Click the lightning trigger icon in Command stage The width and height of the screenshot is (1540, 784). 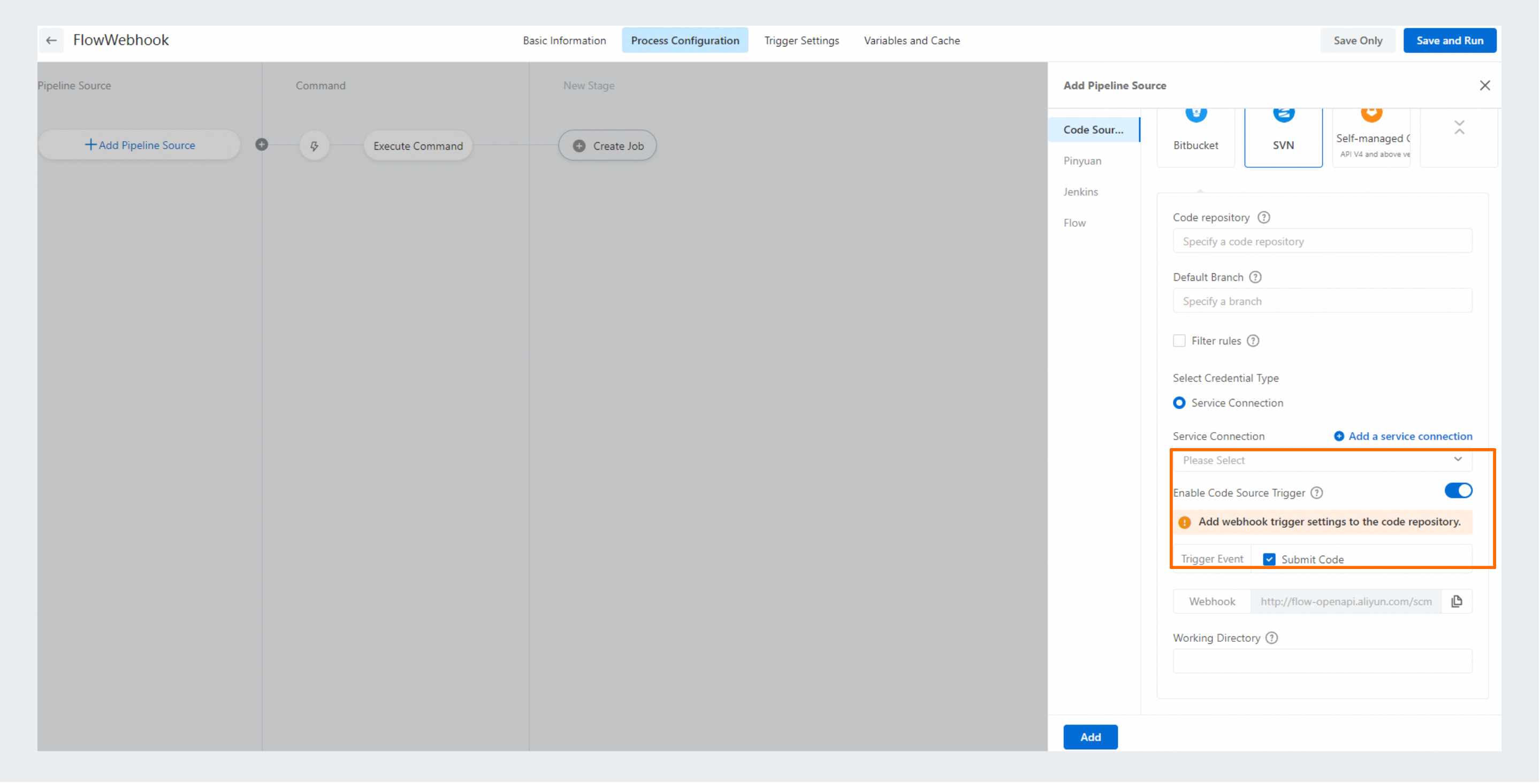click(314, 146)
